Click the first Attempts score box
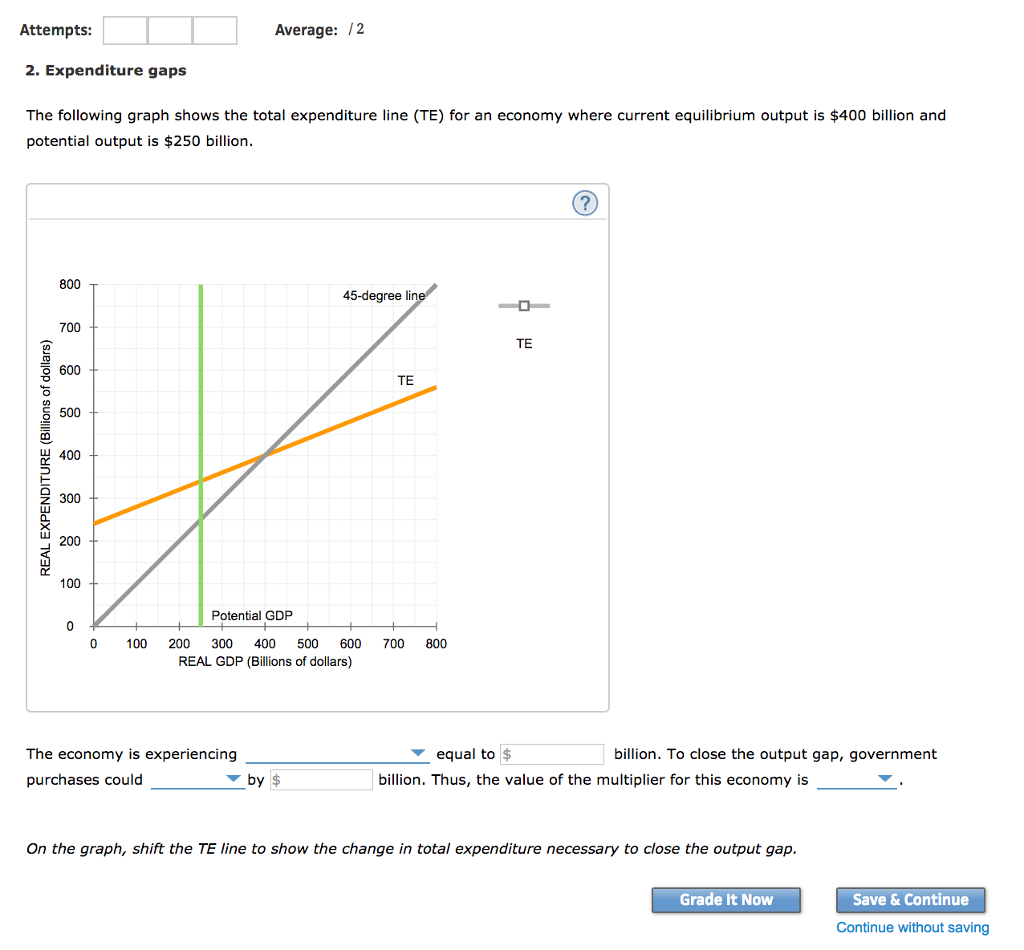This screenshot has height=950, width=1024. 125,30
